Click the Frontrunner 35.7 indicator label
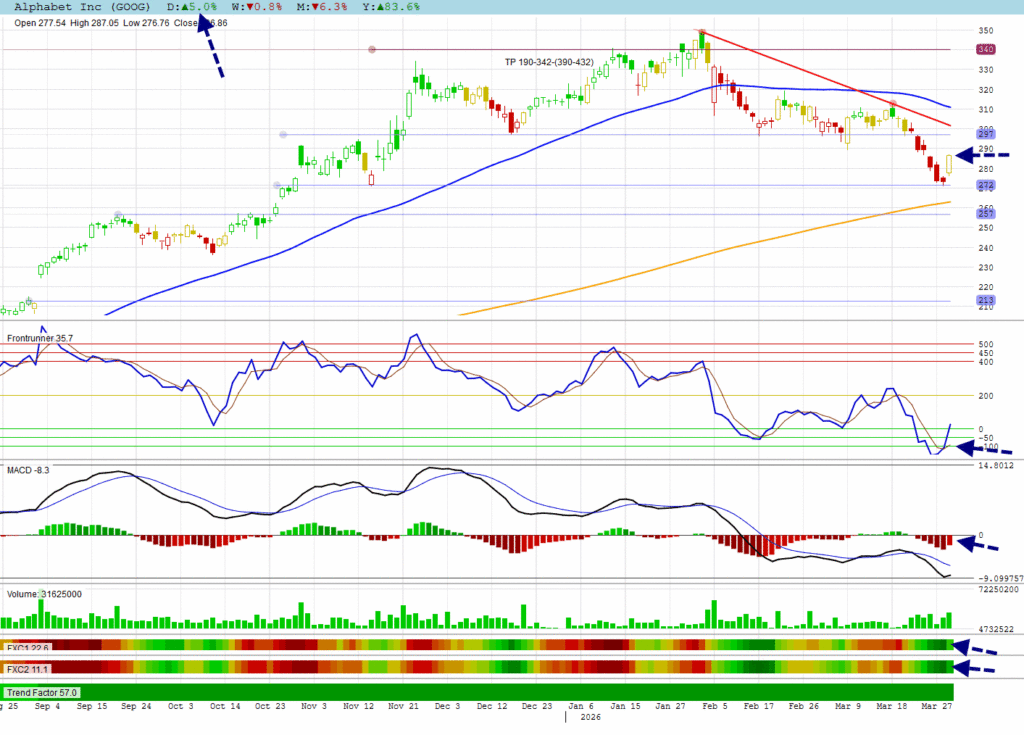 (x=42, y=339)
